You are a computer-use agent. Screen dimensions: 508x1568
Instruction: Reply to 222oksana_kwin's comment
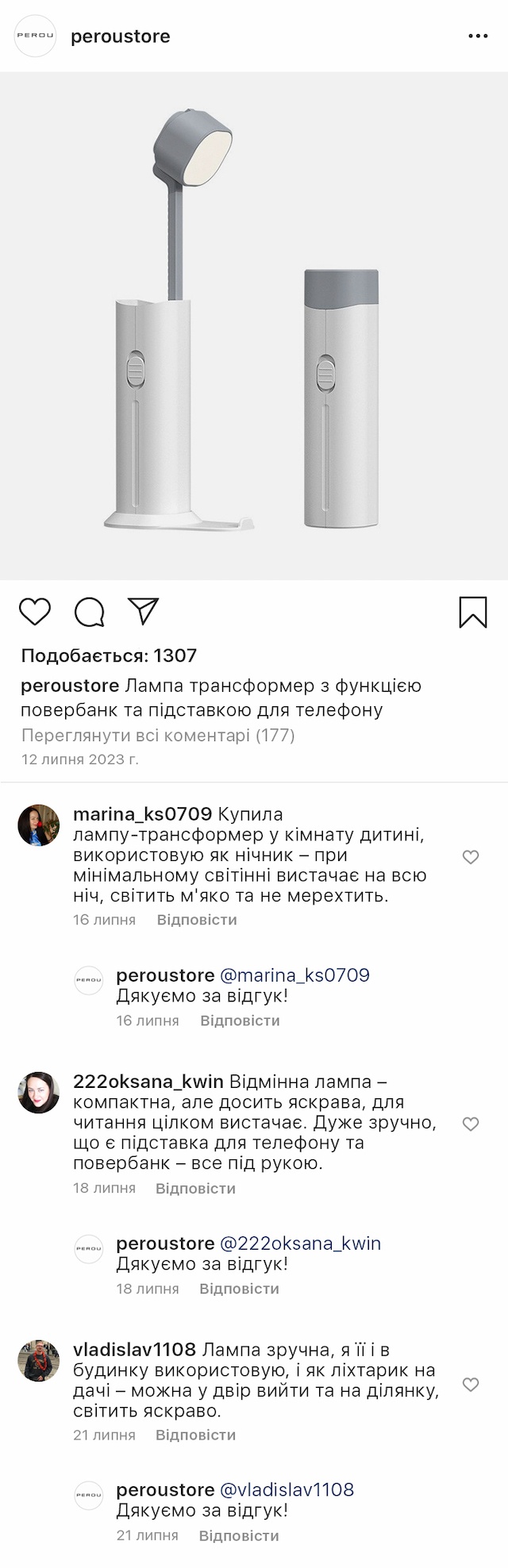pyautogui.click(x=195, y=1188)
